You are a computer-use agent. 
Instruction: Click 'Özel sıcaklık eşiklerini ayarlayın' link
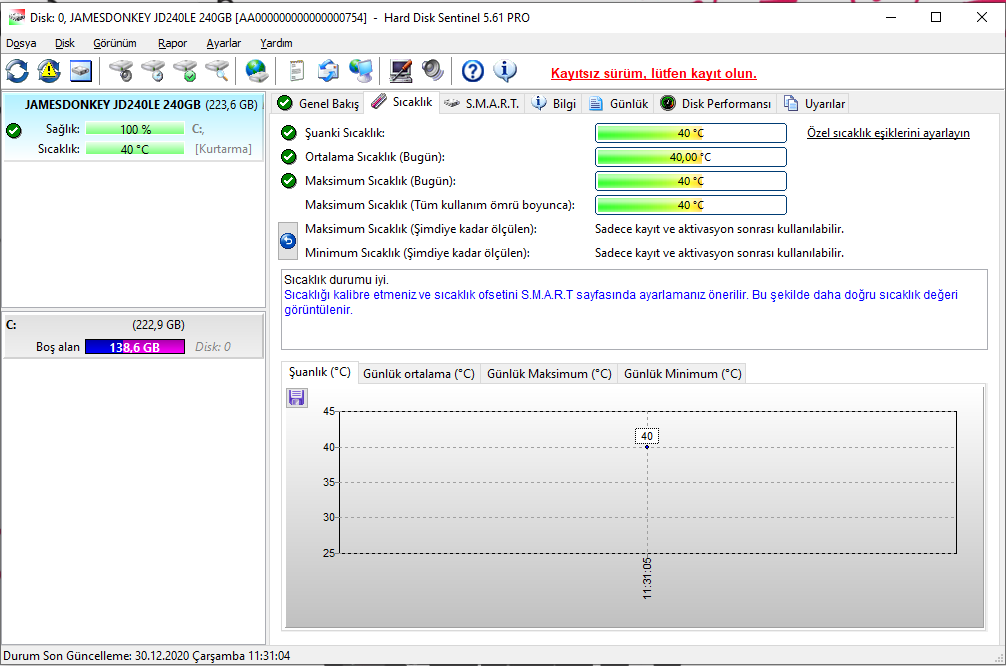click(888, 133)
